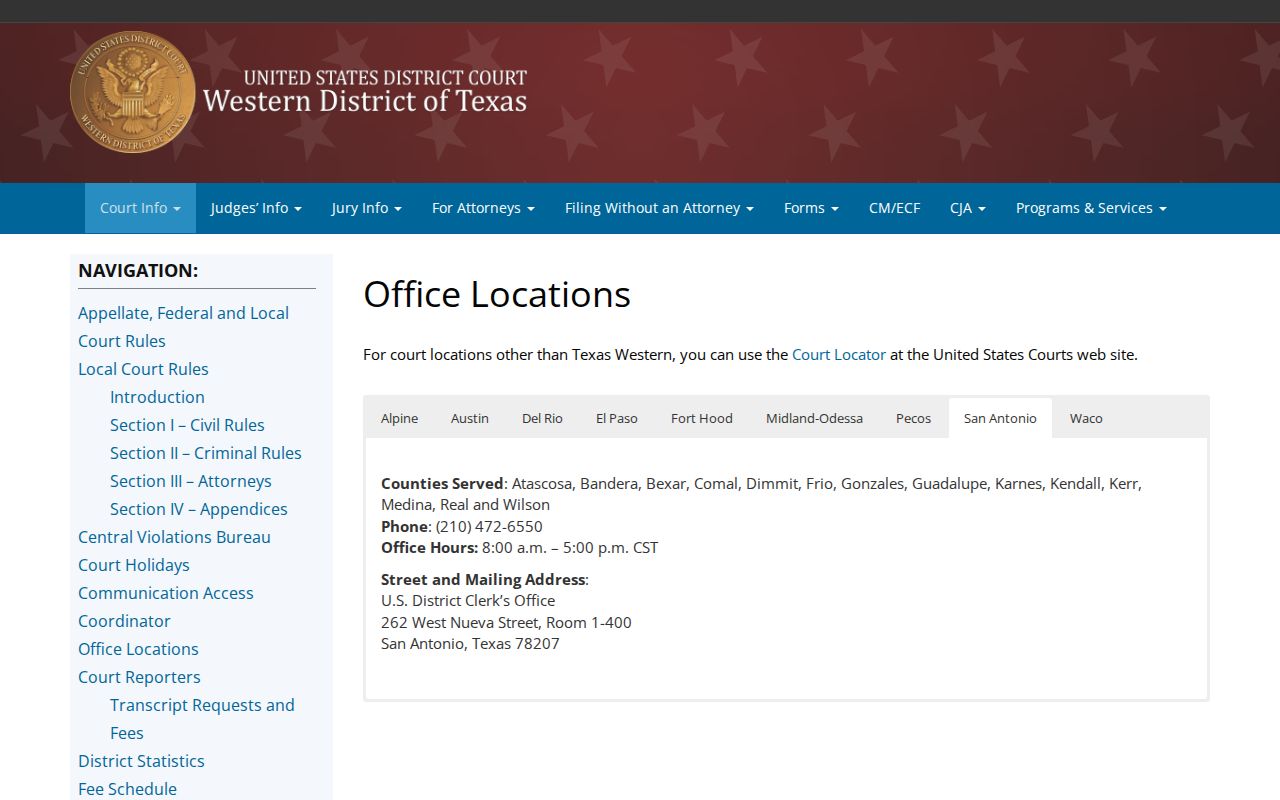The width and height of the screenshot is (1280, 800).
Task: Switch to the El Paso tab
Action: 617,418
